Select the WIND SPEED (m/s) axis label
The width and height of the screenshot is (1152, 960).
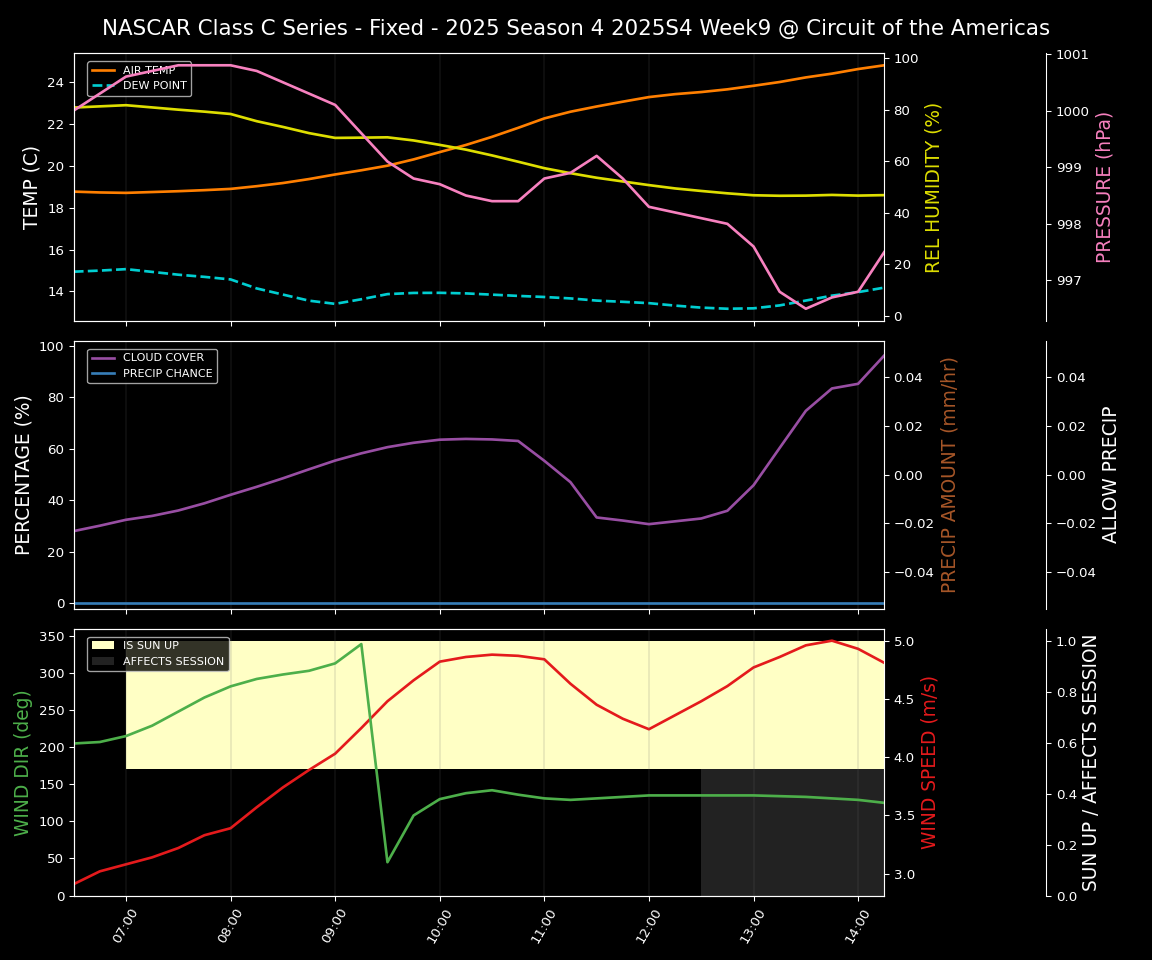pyautogui.click(x=929, y=763)
